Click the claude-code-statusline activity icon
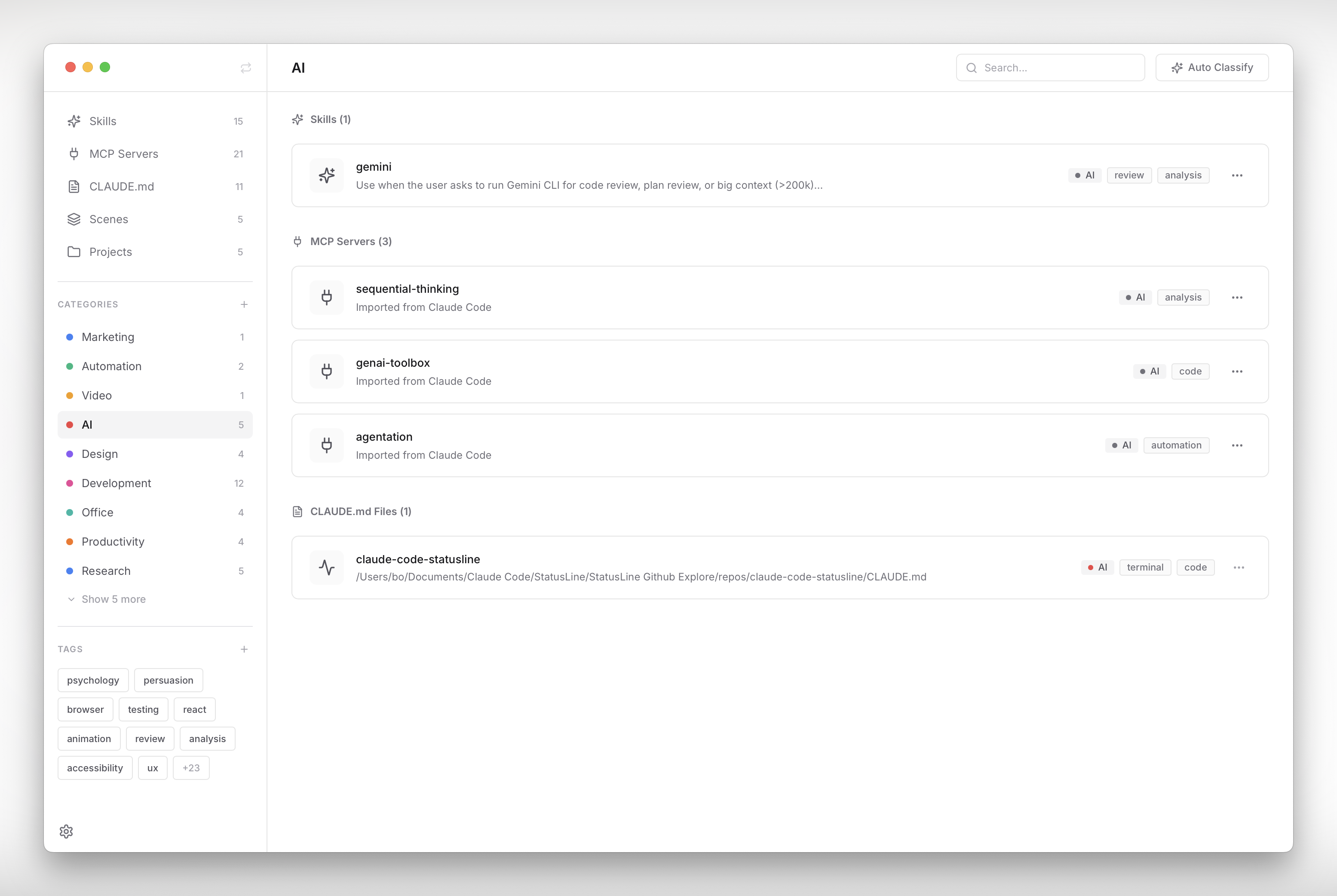This screenshot has width=1337, height=896. point(327,568)
